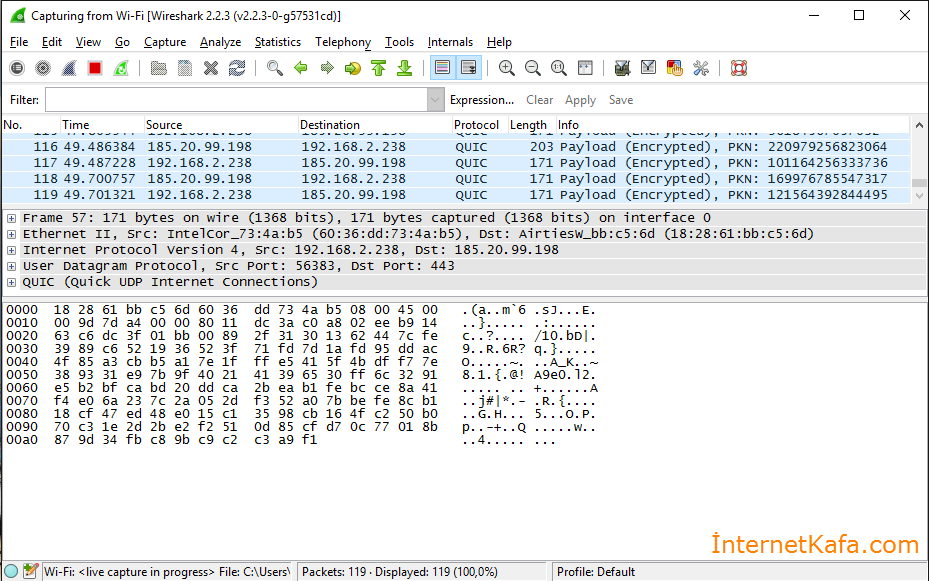Sort by Protocol column header
This screenshot has width=929, height=581.
(480, 125)
